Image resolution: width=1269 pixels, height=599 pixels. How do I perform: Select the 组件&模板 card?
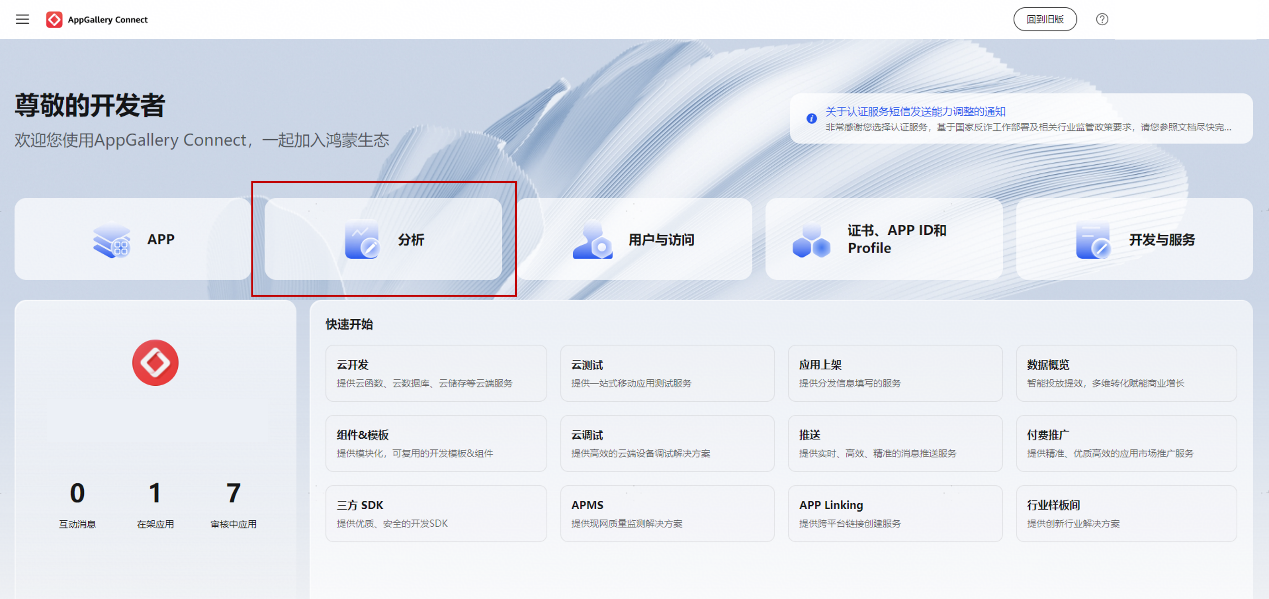click(x=436, y=443)
